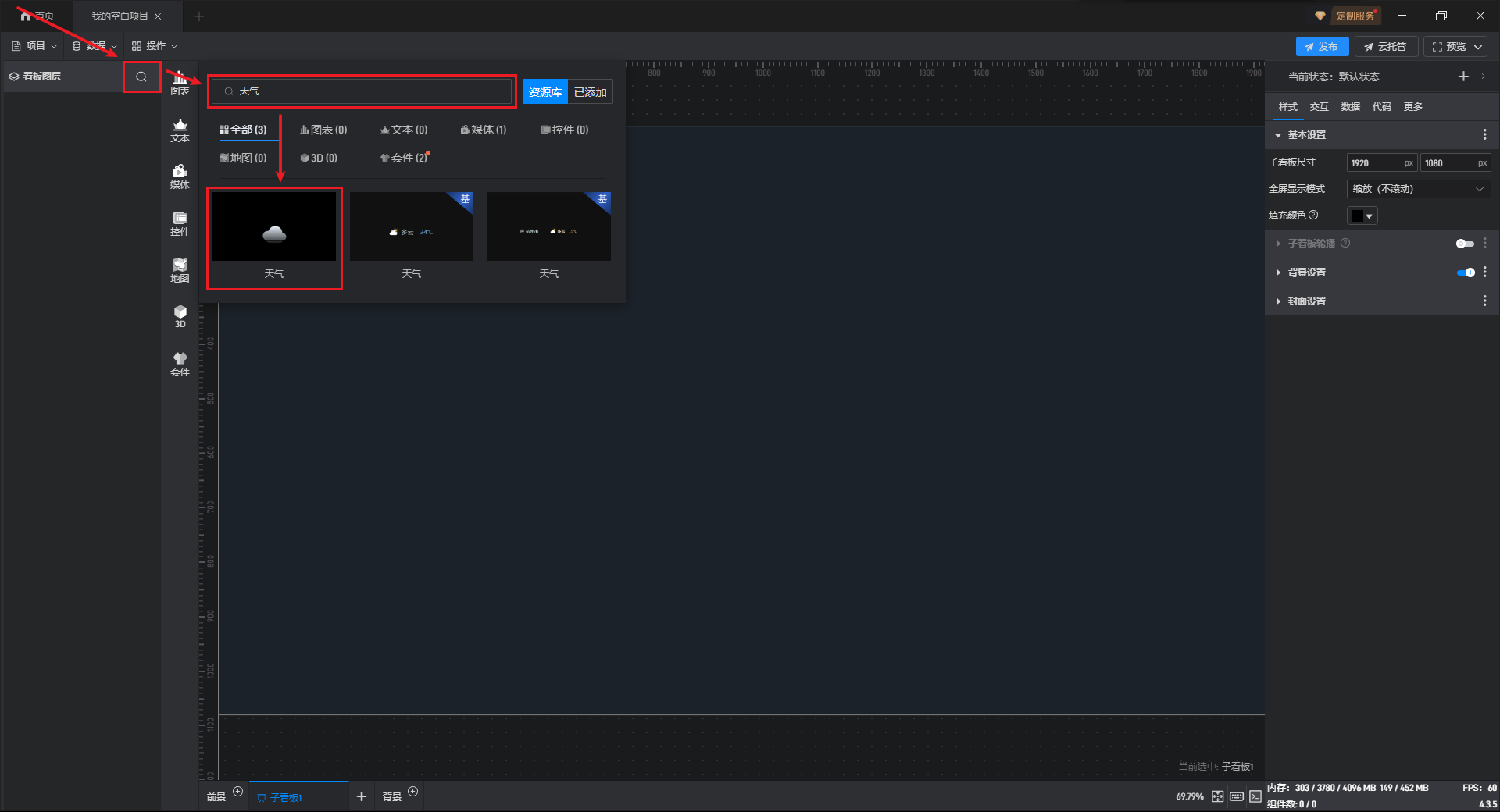Open the 套件 kit category in sidebar
The height and width of the screenshot is (812, 1500).
[x=180, y=365]
